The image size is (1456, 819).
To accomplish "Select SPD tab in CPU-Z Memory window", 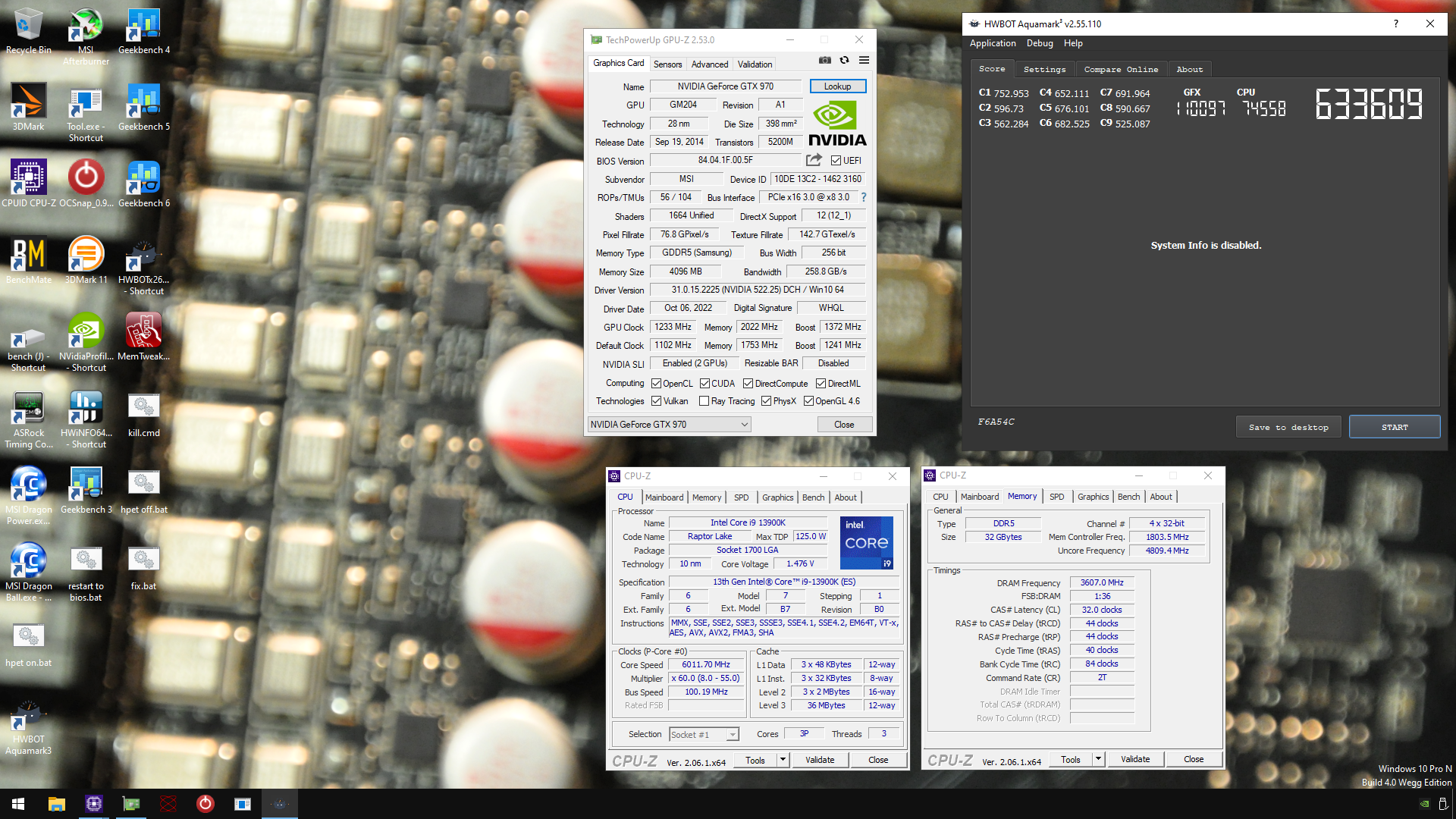I will click(x=1056, y=497).
